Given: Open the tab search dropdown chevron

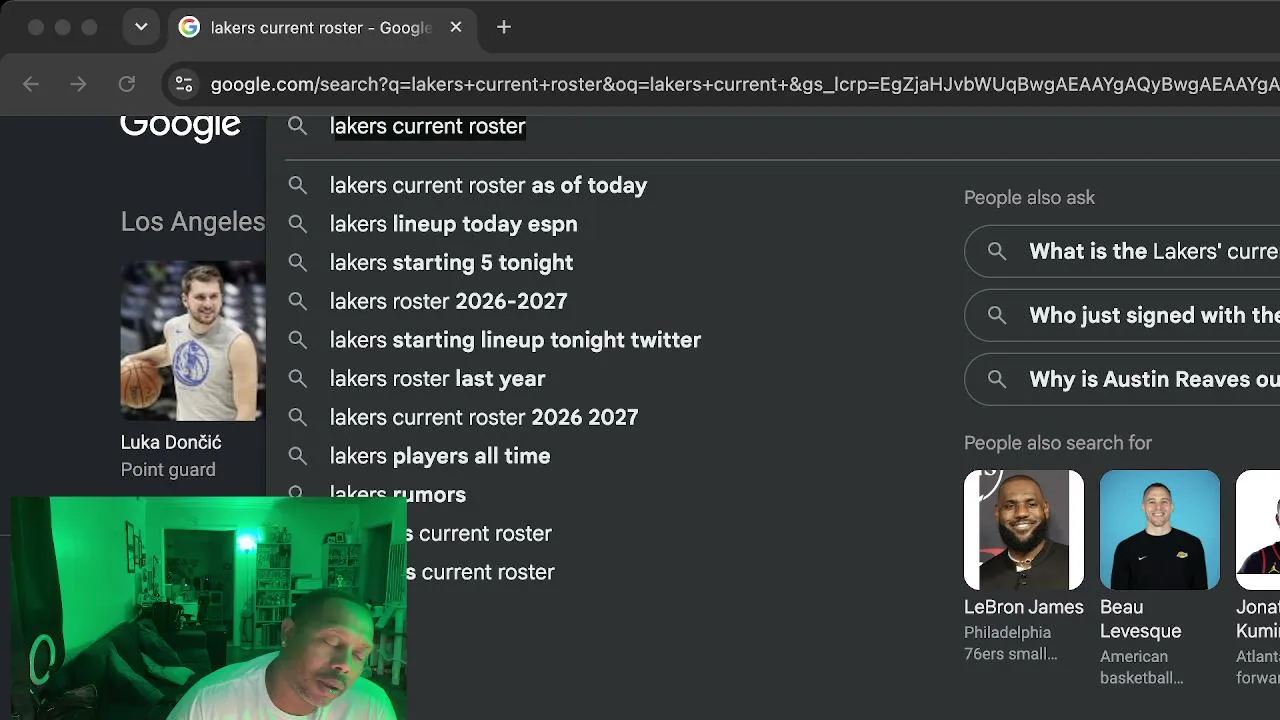Looking at the screenshot, I should (141, 27).
